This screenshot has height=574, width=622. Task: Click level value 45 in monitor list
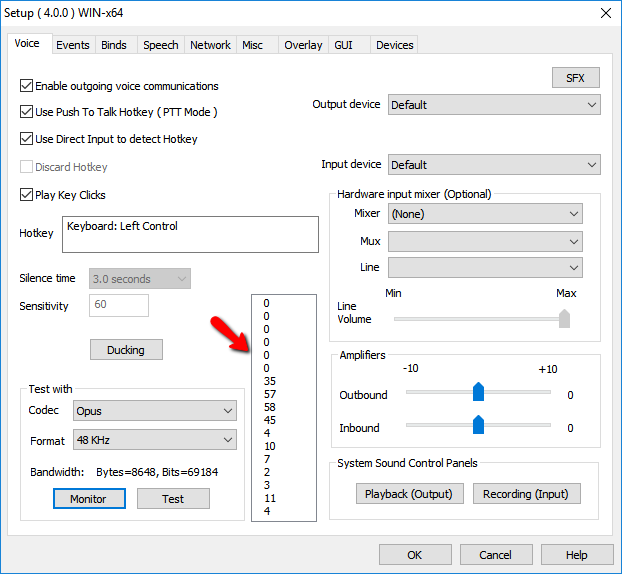pos(270,420)
